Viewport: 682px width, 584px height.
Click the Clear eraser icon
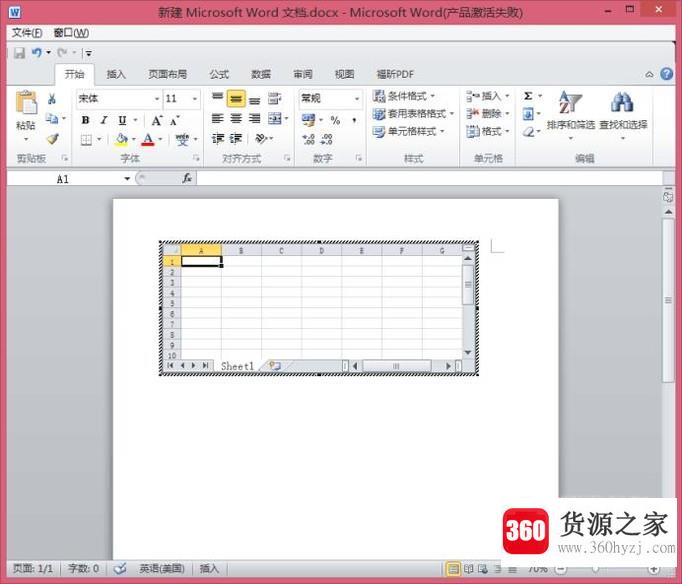528,132
